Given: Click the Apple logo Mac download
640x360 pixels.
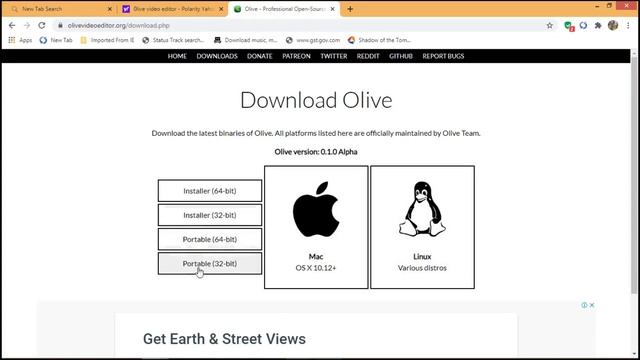Looking at the screenshot, I should pos(316,209).
